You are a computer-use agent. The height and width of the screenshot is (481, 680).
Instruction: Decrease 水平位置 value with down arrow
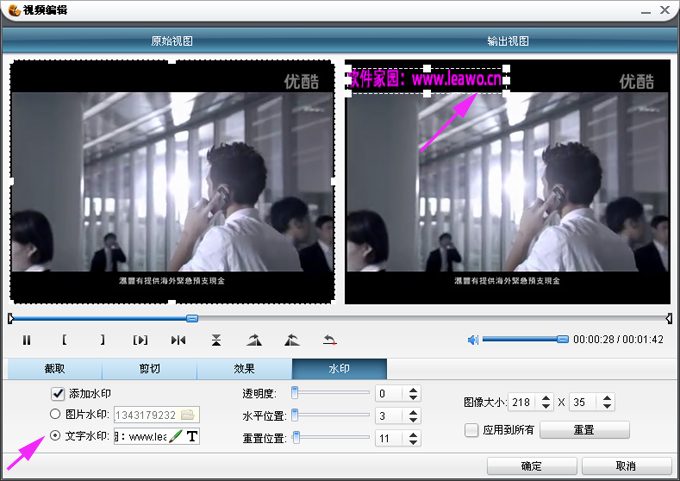[x=413, y=420]
